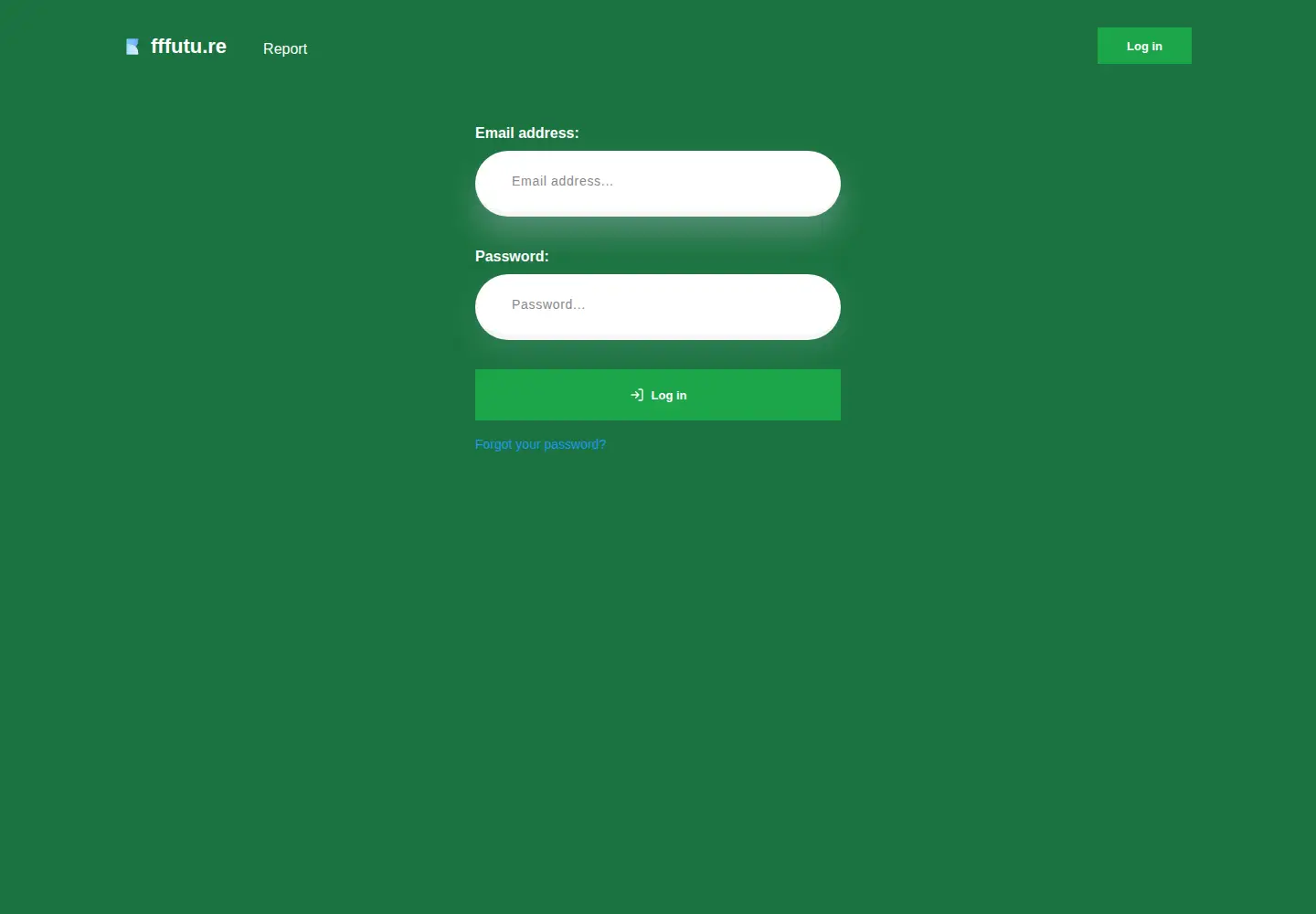The height and width of the screenshot is (914, 1316).
Task: Follow the Forgot your password link
Action: pyautogui.click(x=540, y=444)
